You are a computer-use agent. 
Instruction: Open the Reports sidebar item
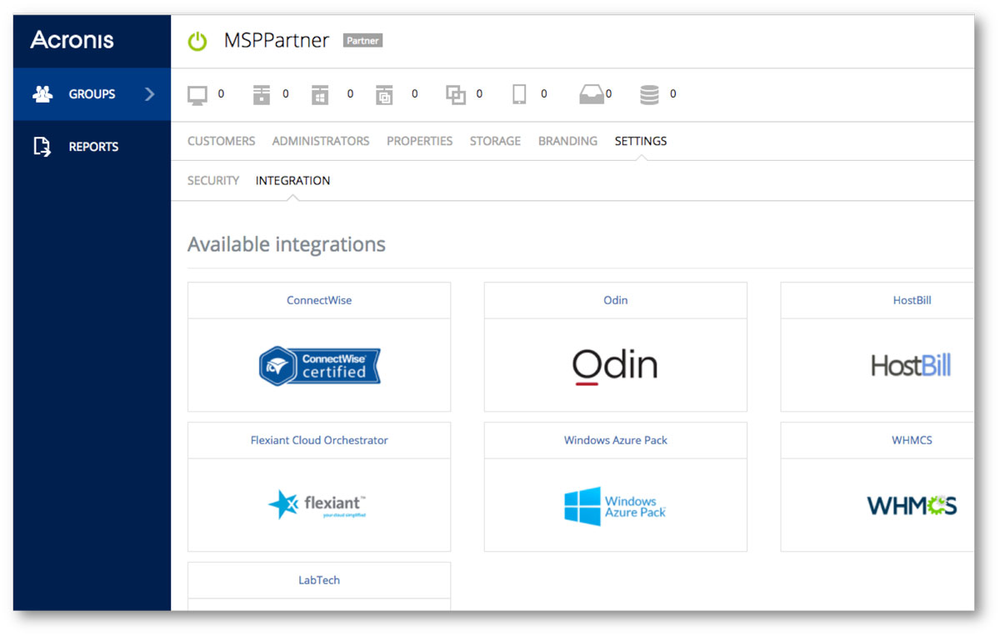pyautogui.click(x=92, y=147)
